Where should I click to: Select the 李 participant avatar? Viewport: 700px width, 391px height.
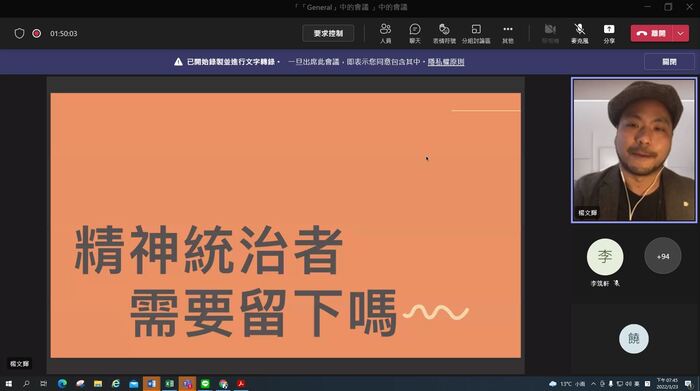click(x=605, y=257)
